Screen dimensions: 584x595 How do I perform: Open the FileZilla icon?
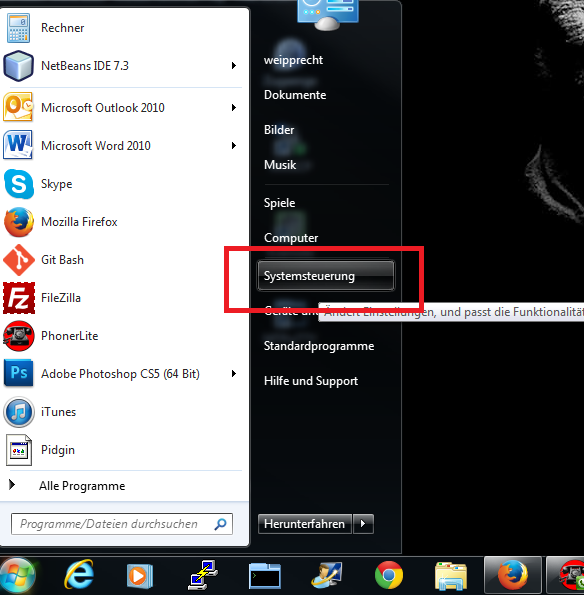19,298
